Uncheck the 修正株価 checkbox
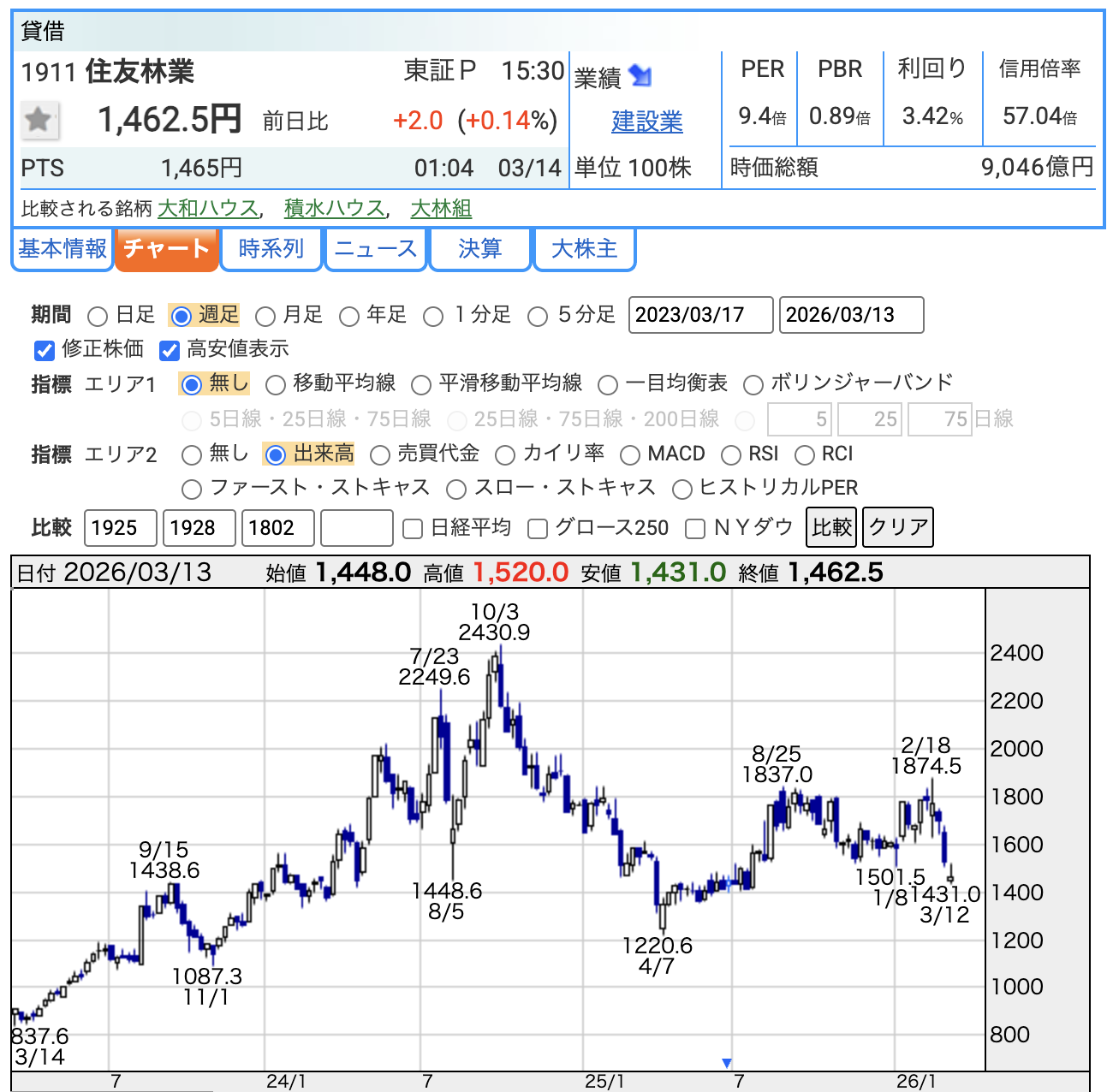The width and height of the screenshot is (1113, 1092). (x=45, y=350)
